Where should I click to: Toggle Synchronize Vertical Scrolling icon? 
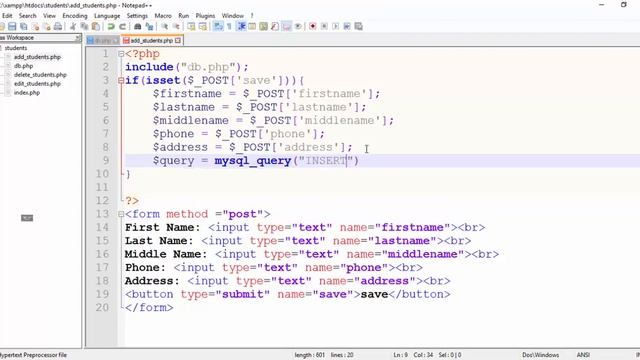coord(191,27)
